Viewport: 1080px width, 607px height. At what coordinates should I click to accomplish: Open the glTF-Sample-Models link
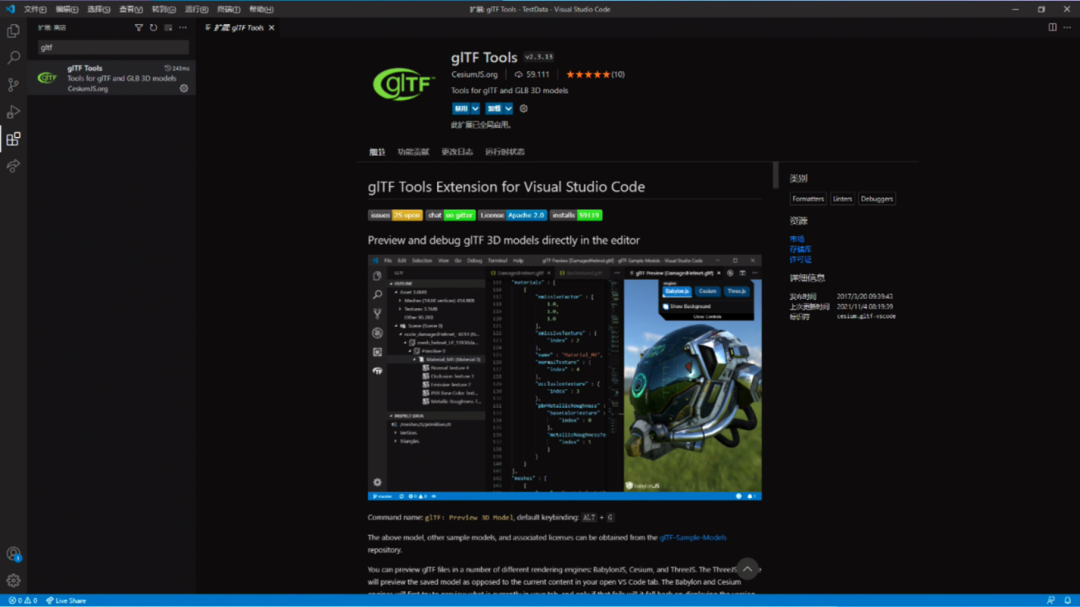[693, 537]
